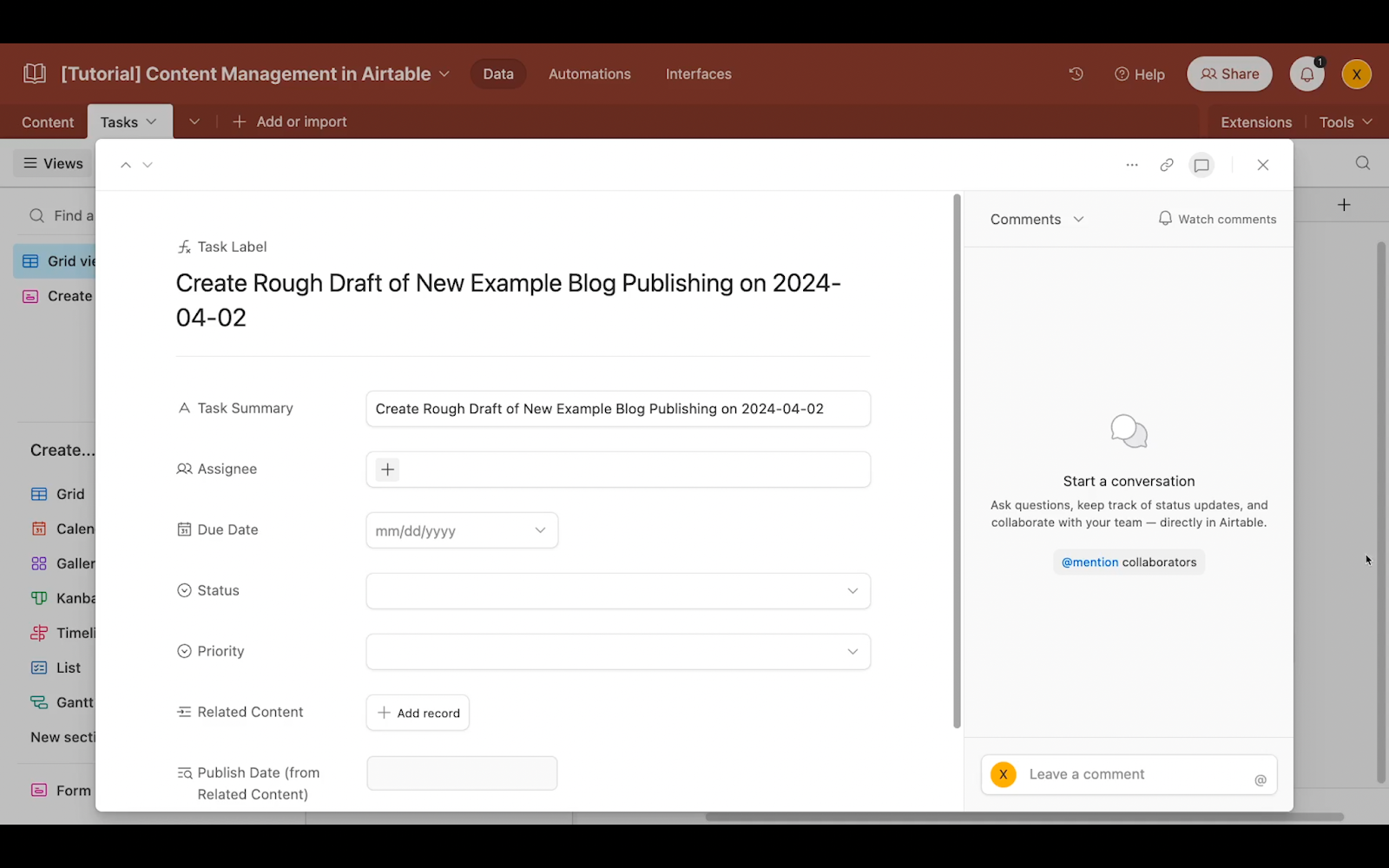
Task: Switch to Content table tab
Action: 48,122
